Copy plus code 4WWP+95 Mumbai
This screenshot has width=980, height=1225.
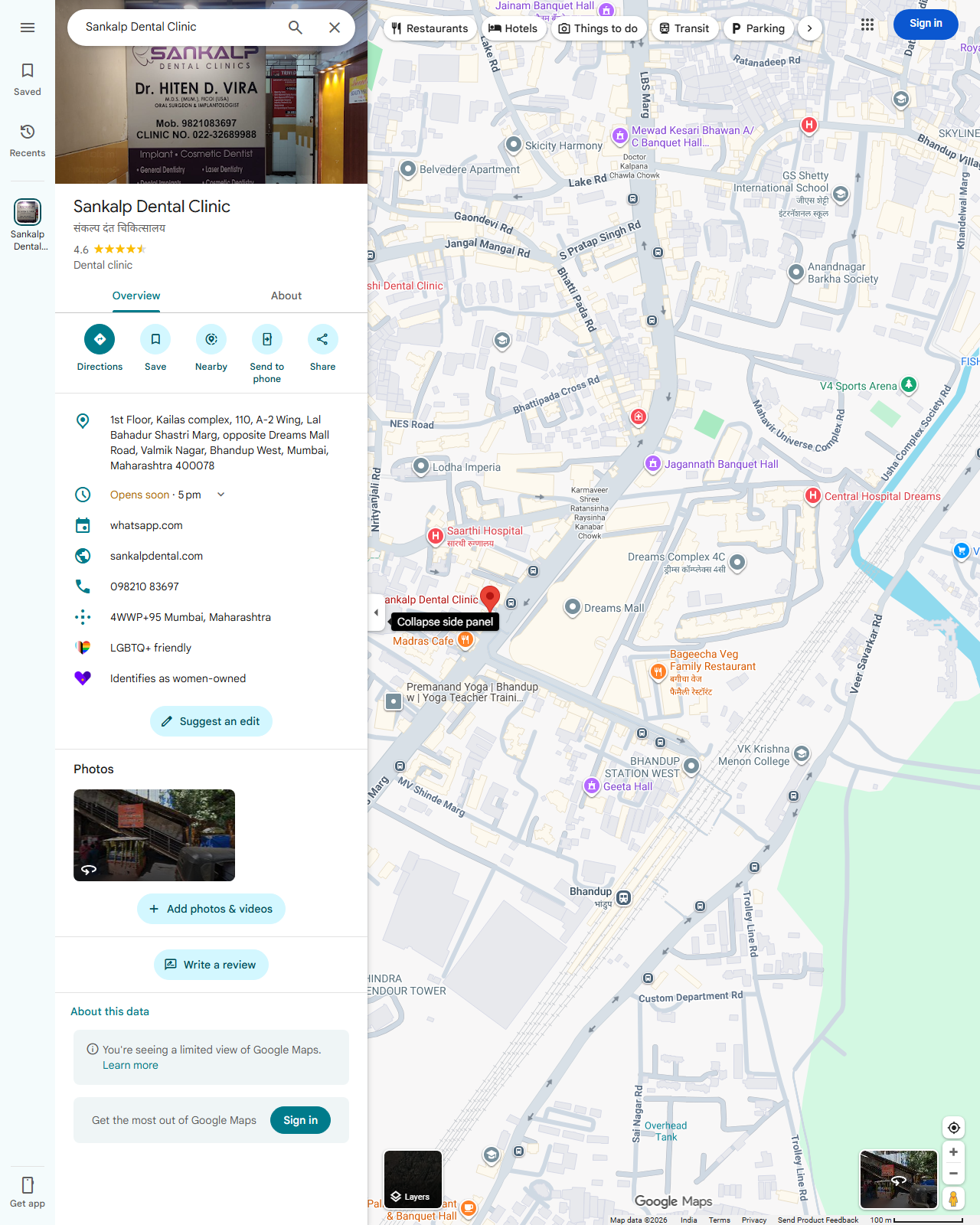(x=191, y=617)
